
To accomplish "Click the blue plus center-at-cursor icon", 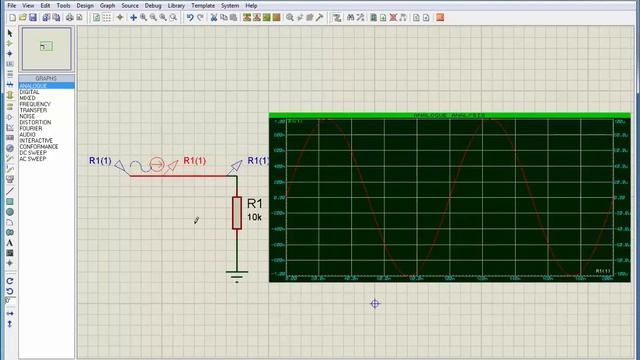I will click(x=133, y=18).
